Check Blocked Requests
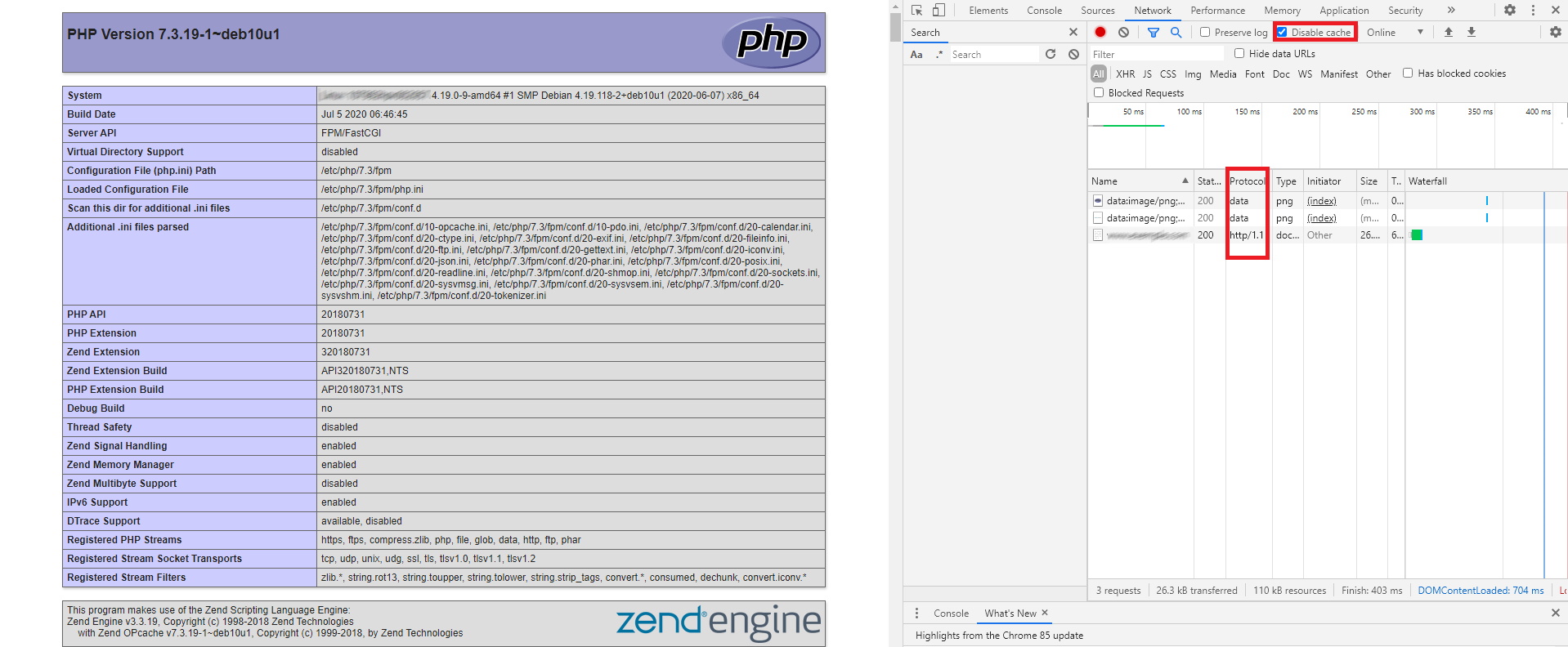Screen dimensions: 1568x647 pos(1099,92)
